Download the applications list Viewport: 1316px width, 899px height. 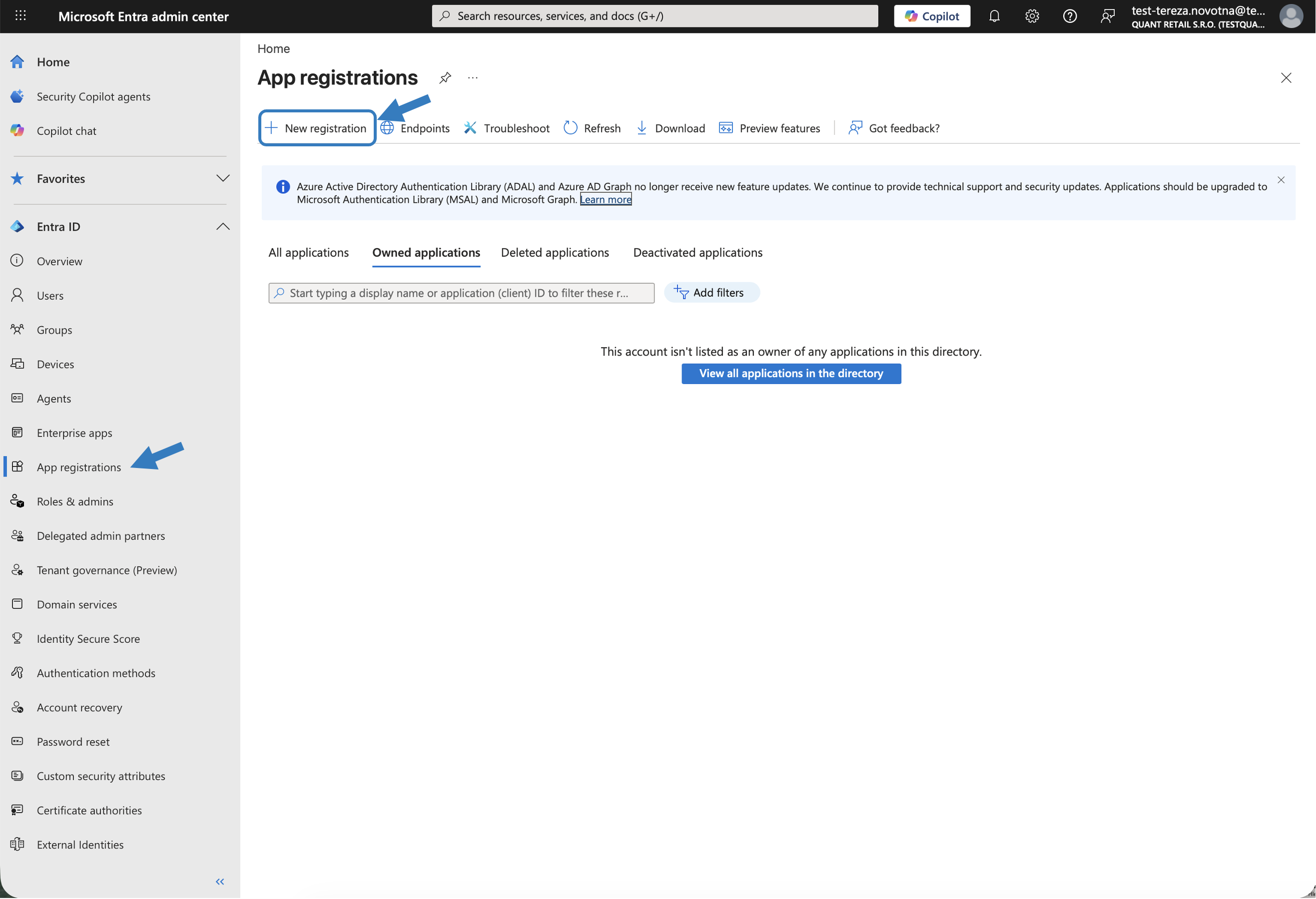(670, 128)
